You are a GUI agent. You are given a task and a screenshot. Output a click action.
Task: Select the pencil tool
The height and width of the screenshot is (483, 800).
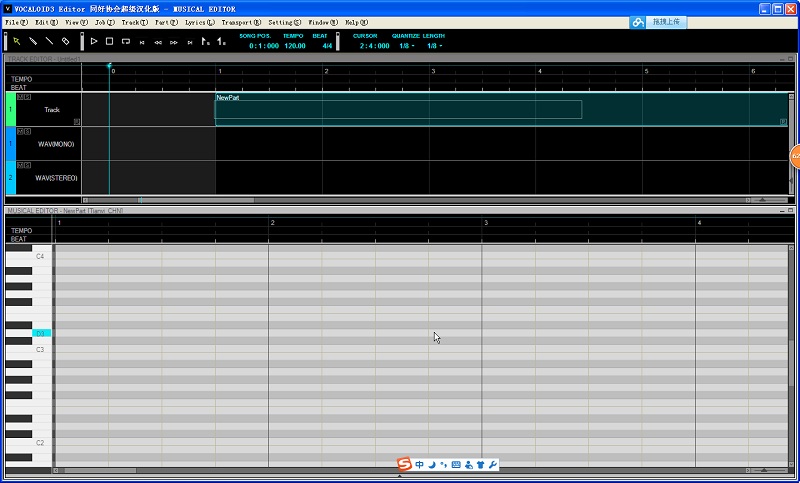tap(33, 41)
